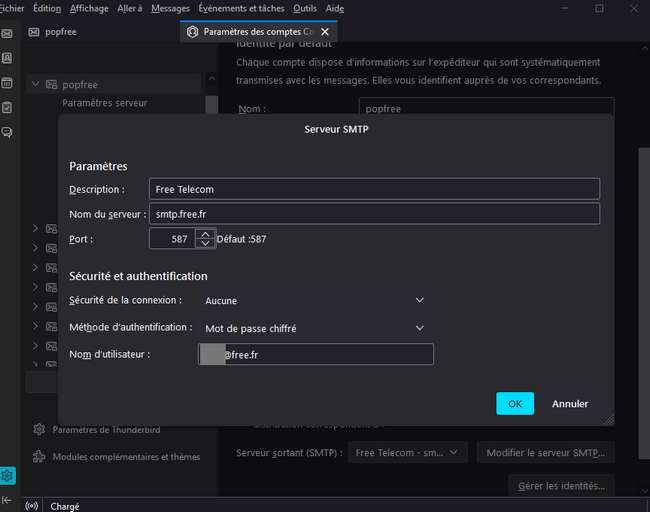Open the Address Book sidebar icon
This screenshot has width=650, height=512.
(7, 58)
